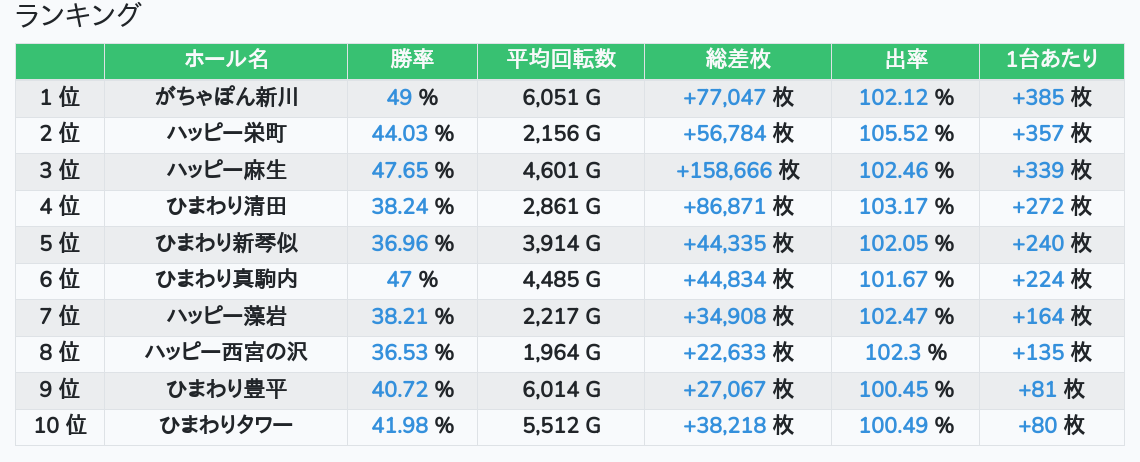Viewport: 1140px width, 462px height.
Task: Select the ひまわり真駒内 hall name
Action: coord(226,280)
